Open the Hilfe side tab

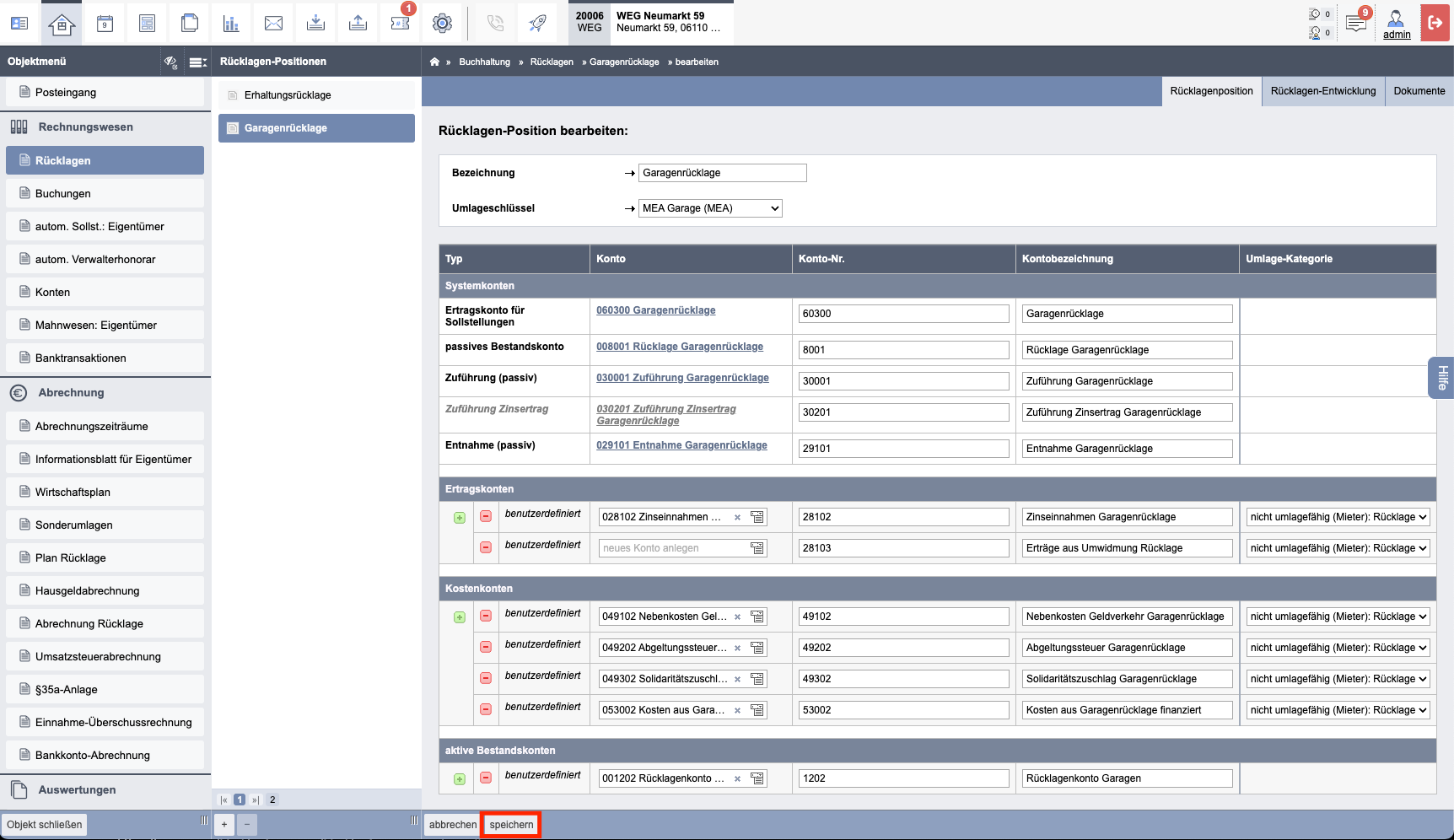pos(1441,377)
